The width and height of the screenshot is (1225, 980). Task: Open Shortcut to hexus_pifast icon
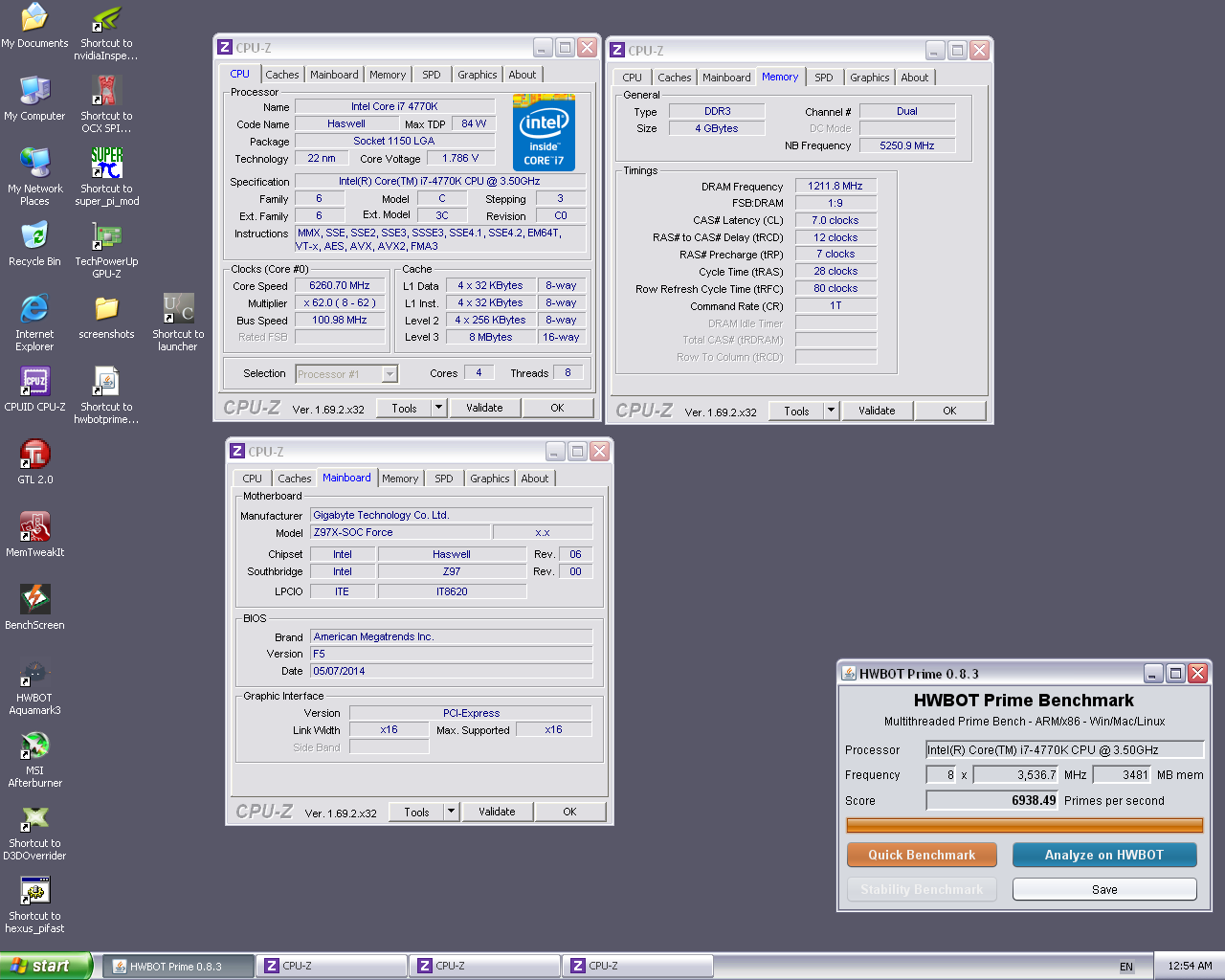(x=34, y=904)
